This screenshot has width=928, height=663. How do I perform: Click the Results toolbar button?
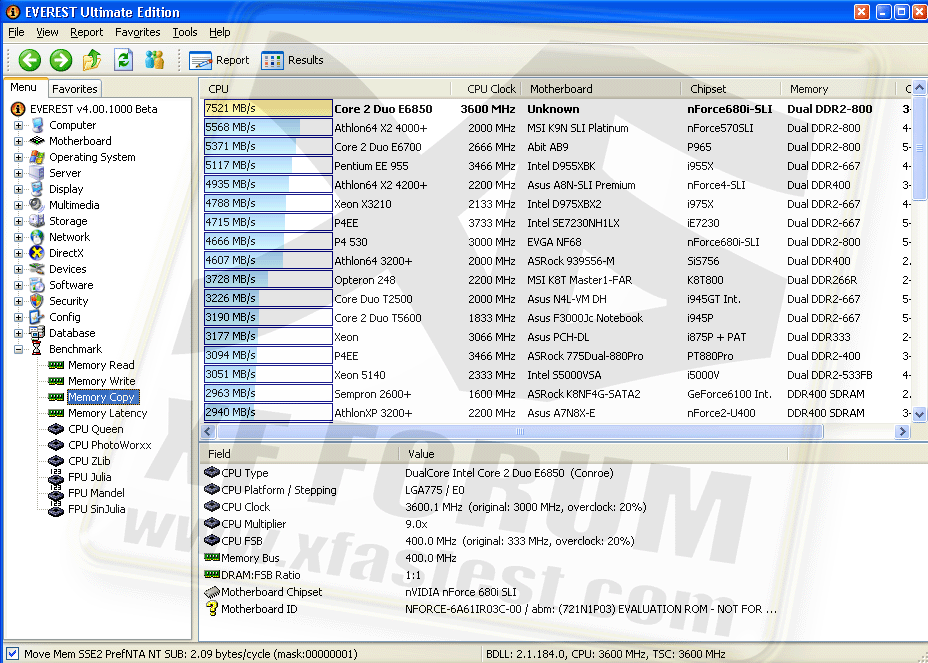point(292,60)
